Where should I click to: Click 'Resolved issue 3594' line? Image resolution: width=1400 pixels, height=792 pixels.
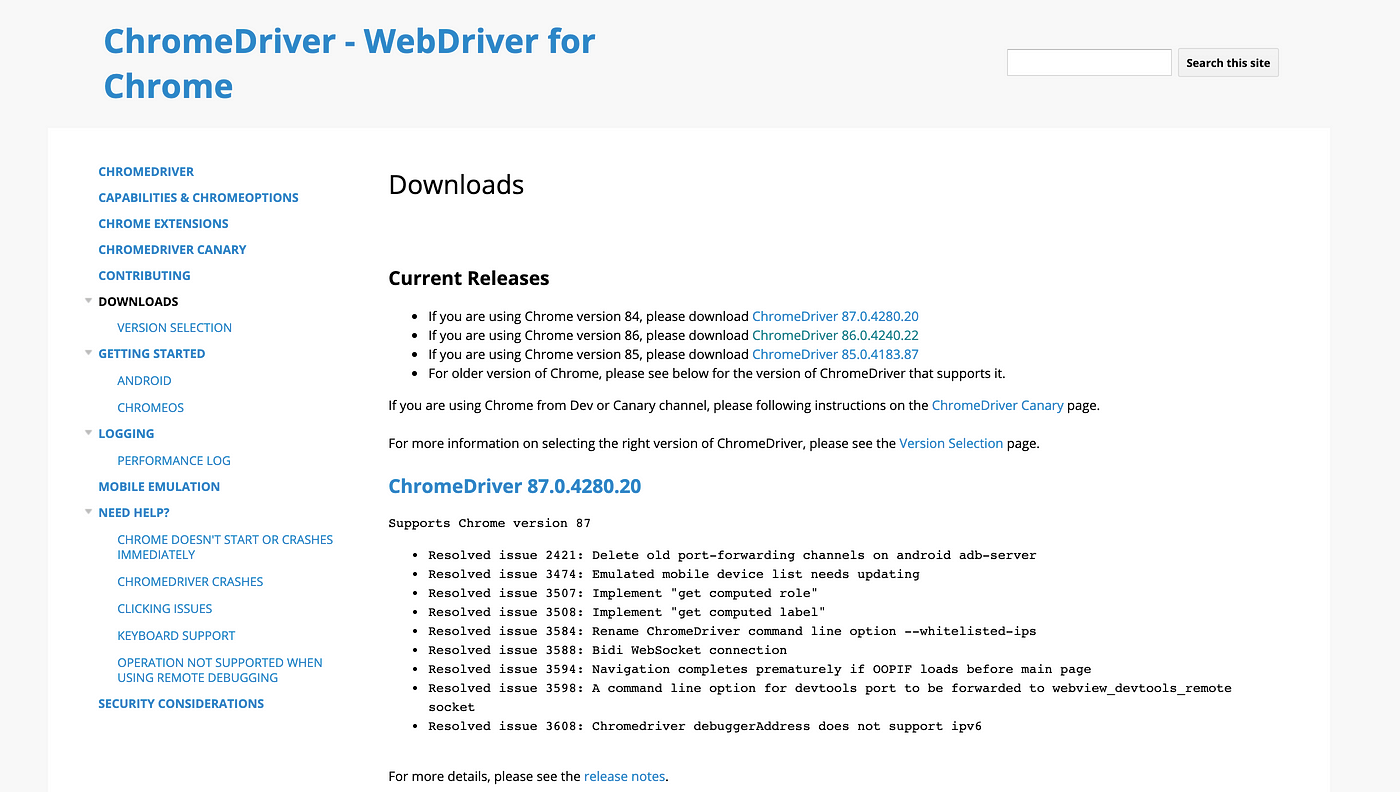(760, 669)
